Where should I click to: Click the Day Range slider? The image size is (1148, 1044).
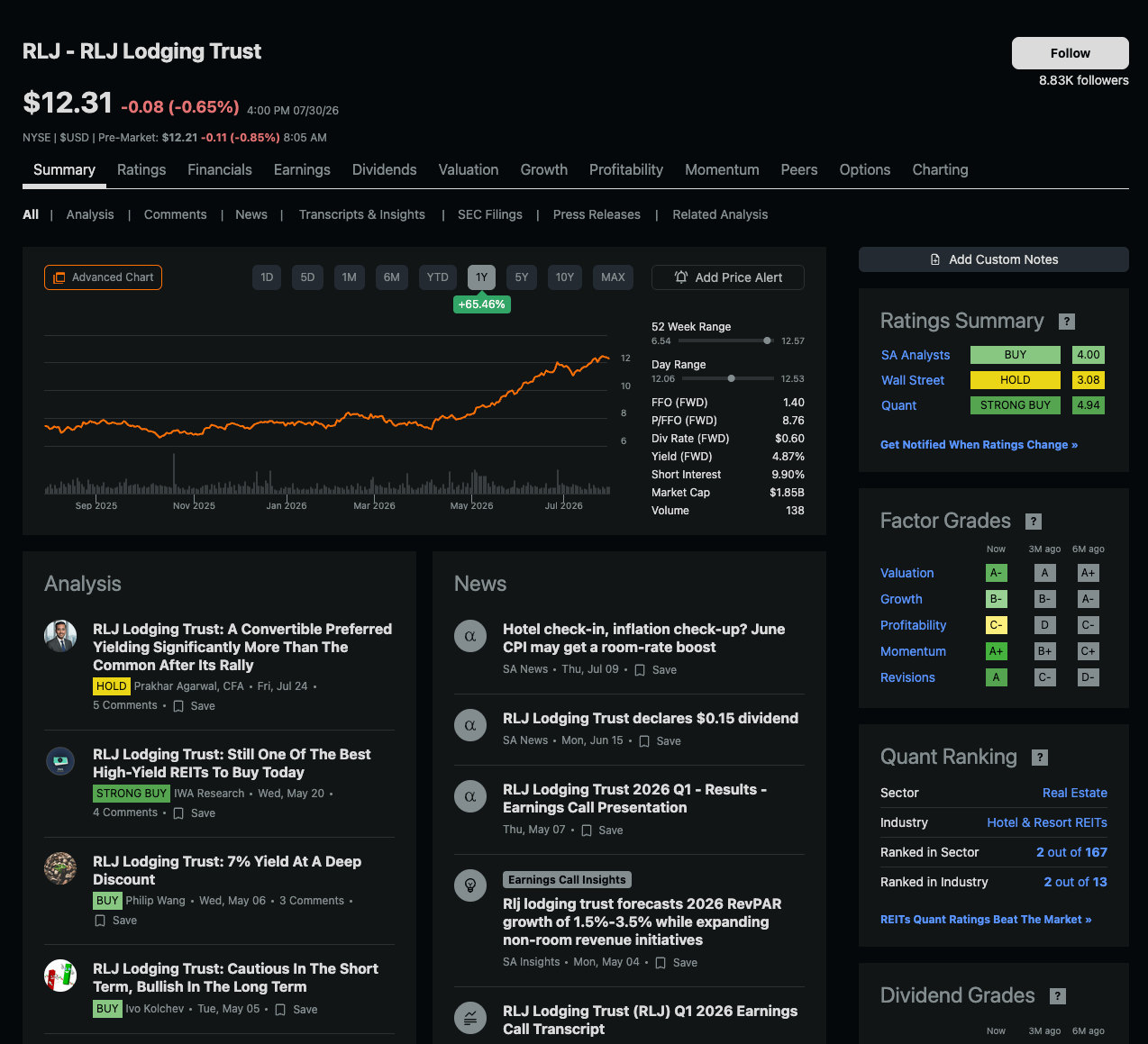726,378
